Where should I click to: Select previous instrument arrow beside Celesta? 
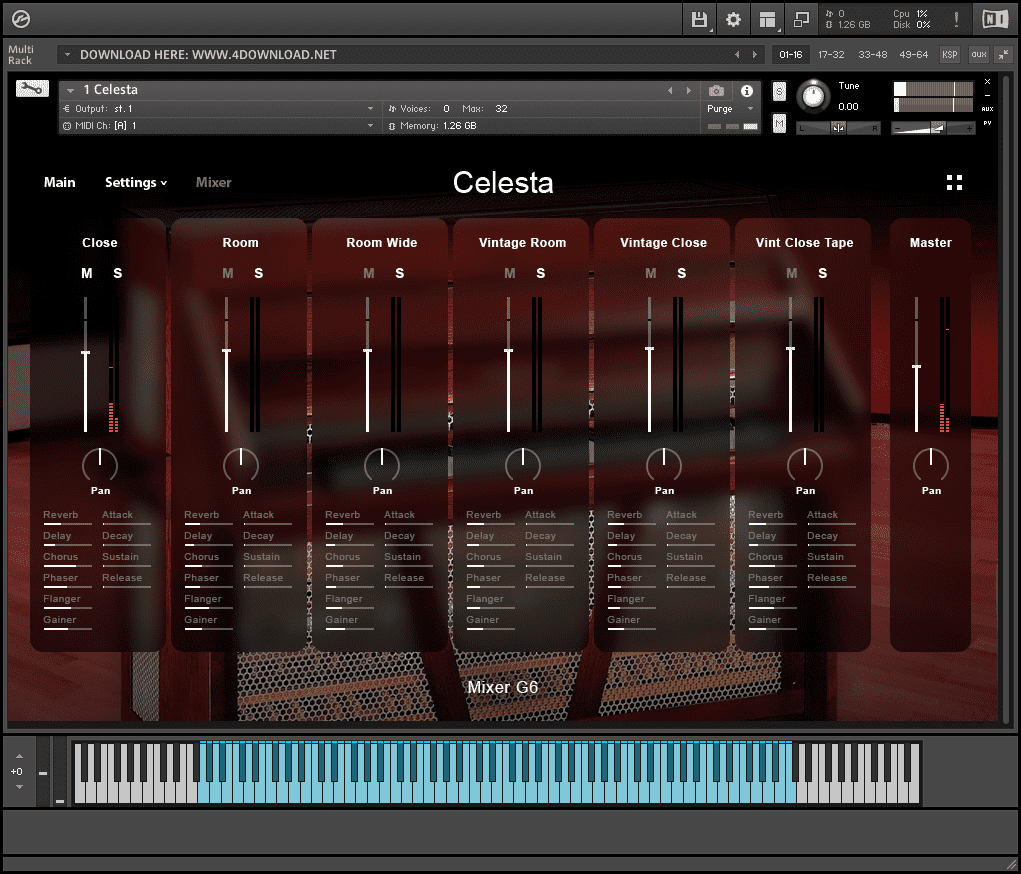click(x=670, y=91)
